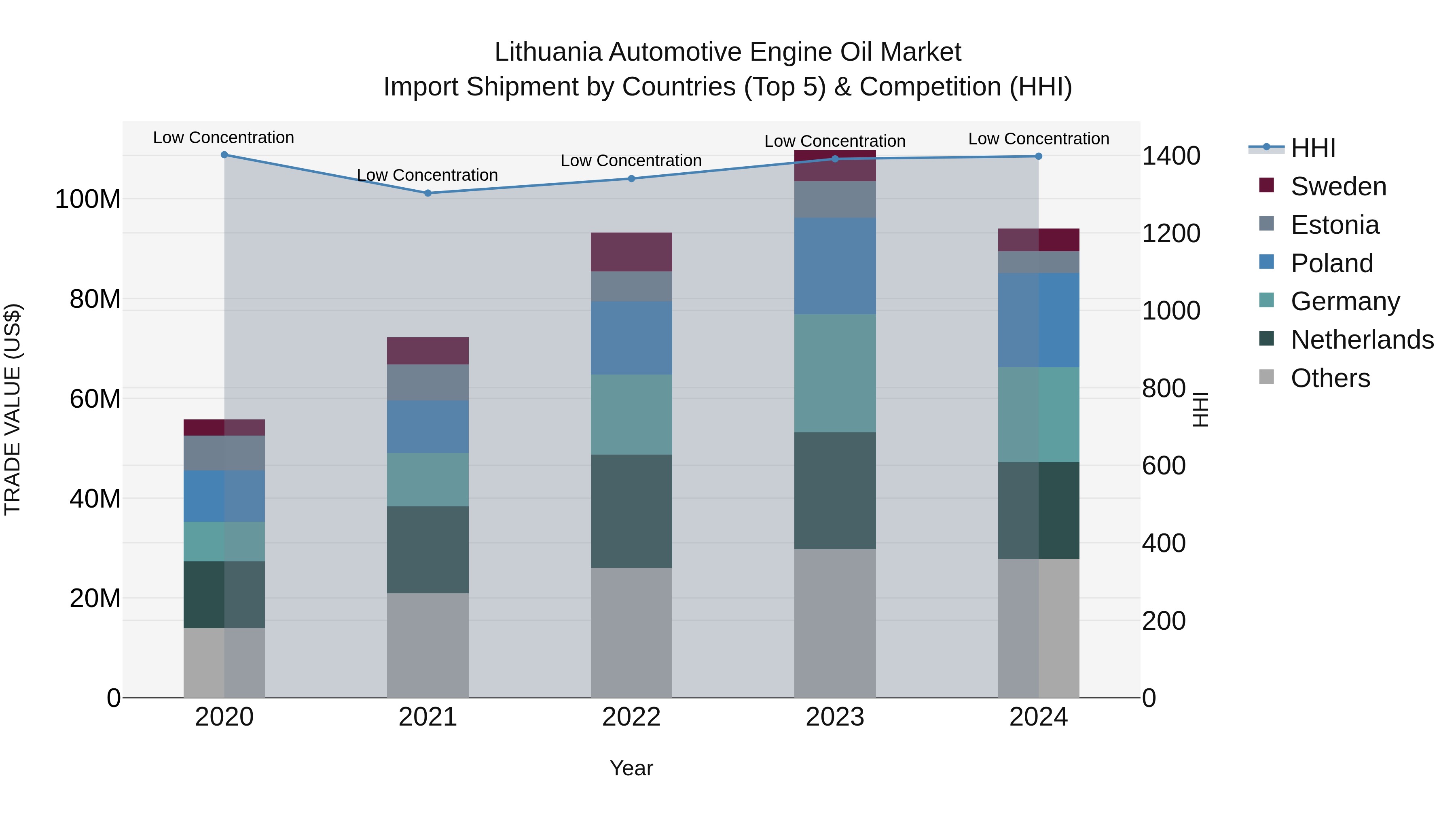Image resolution: width=1456 pixels, height=819 pixels.
Task: Select the 2022 HHI data point
Action: coord(631,179)
